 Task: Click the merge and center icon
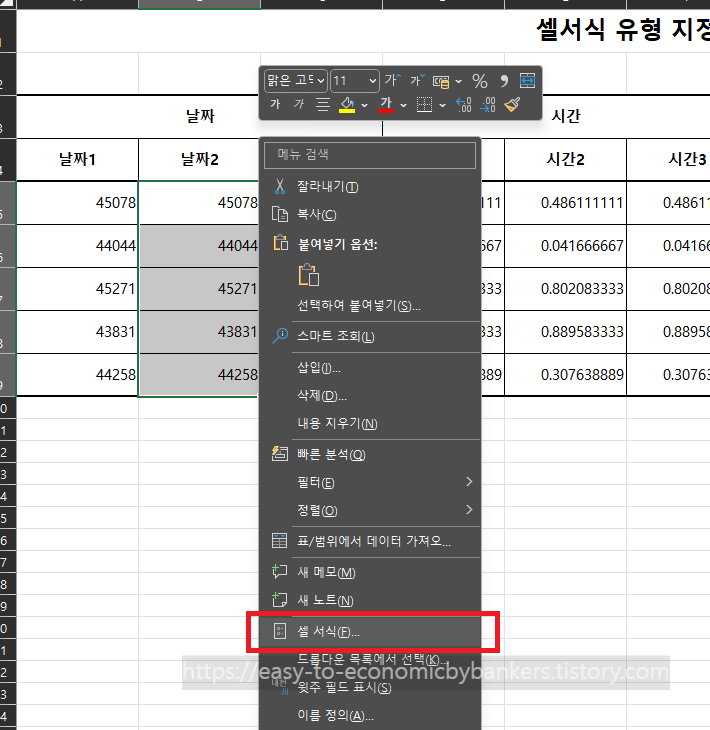(x=527, y=81)
